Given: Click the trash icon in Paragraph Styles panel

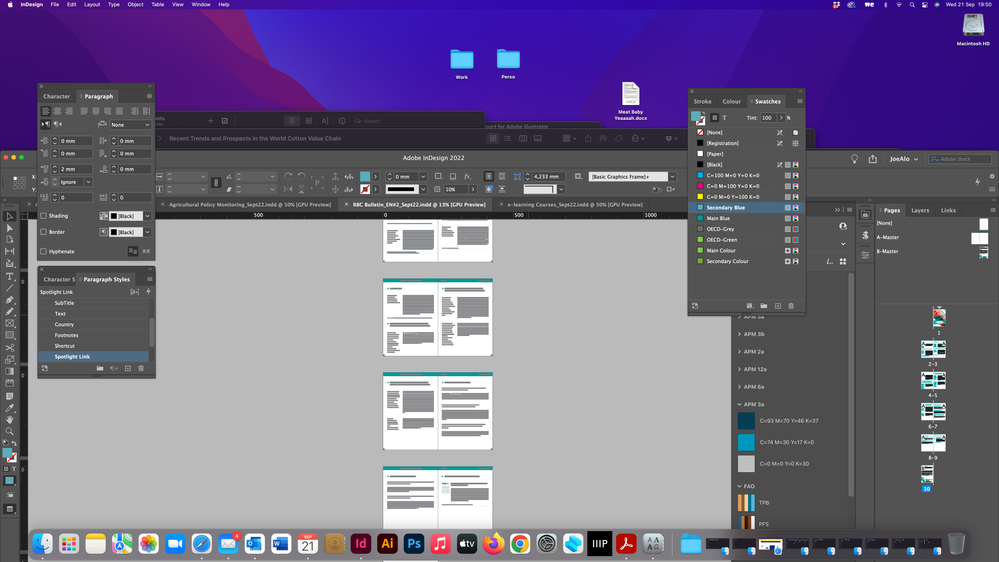Looking at the screenshot, I should pos(141,368).
